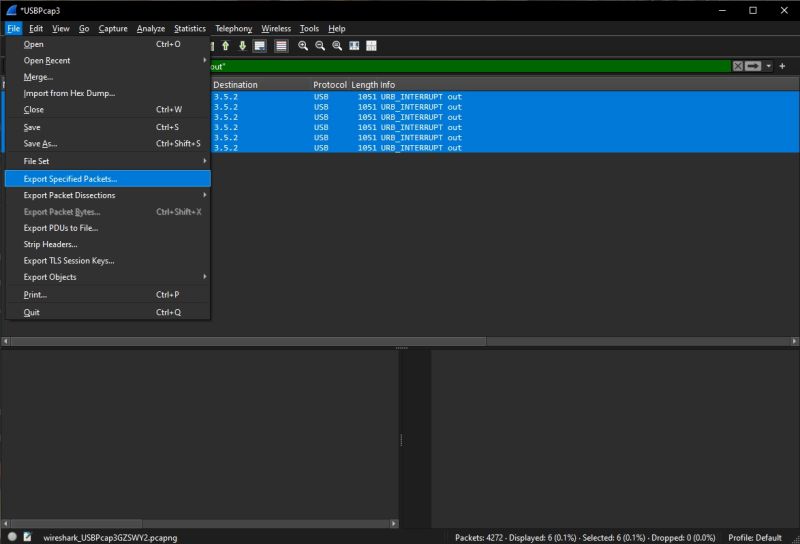
Task: Click the zoom out magnifier icon
Action: pos(320,46)
